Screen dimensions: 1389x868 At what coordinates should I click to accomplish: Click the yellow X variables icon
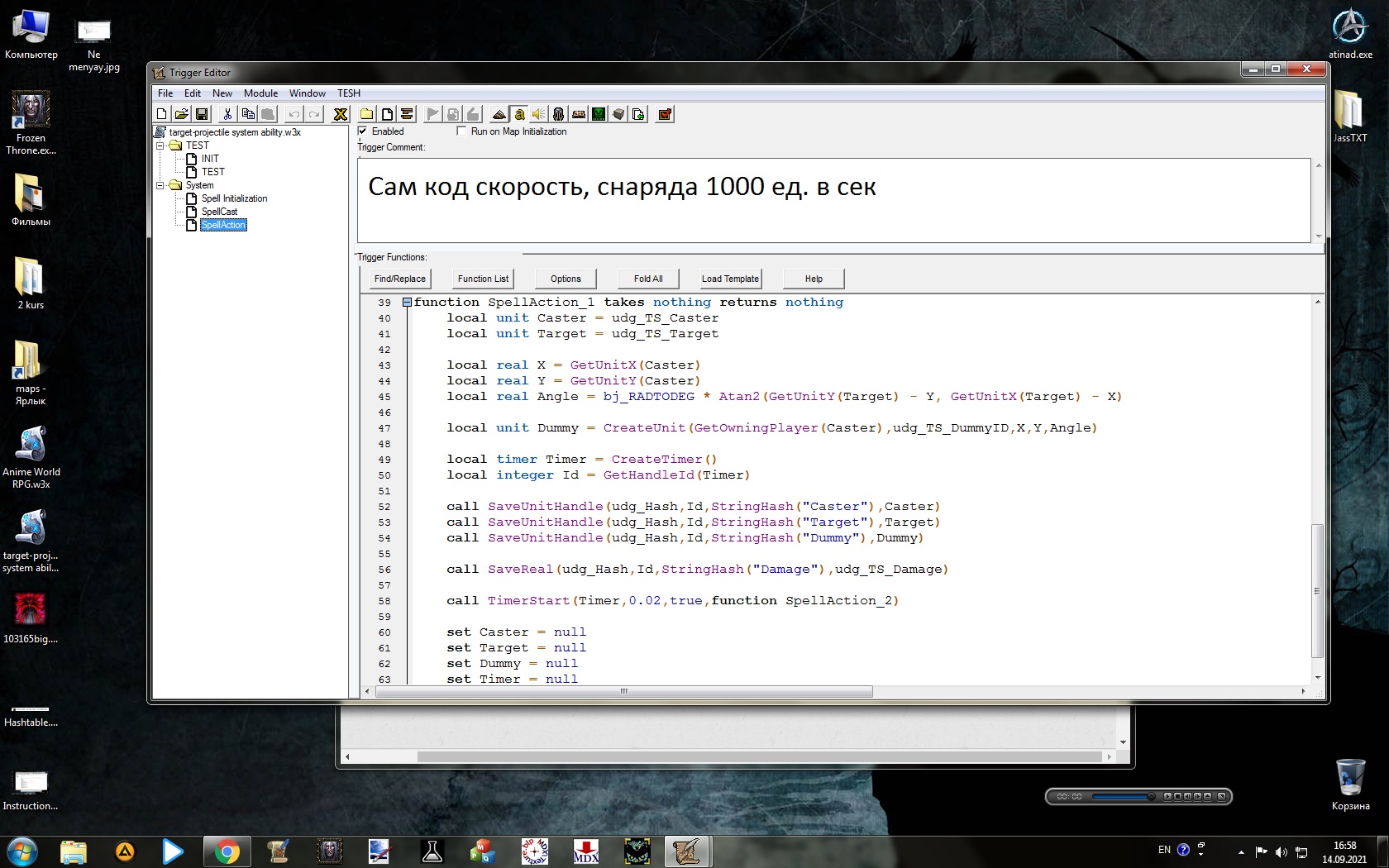click(x=340, y=114)
